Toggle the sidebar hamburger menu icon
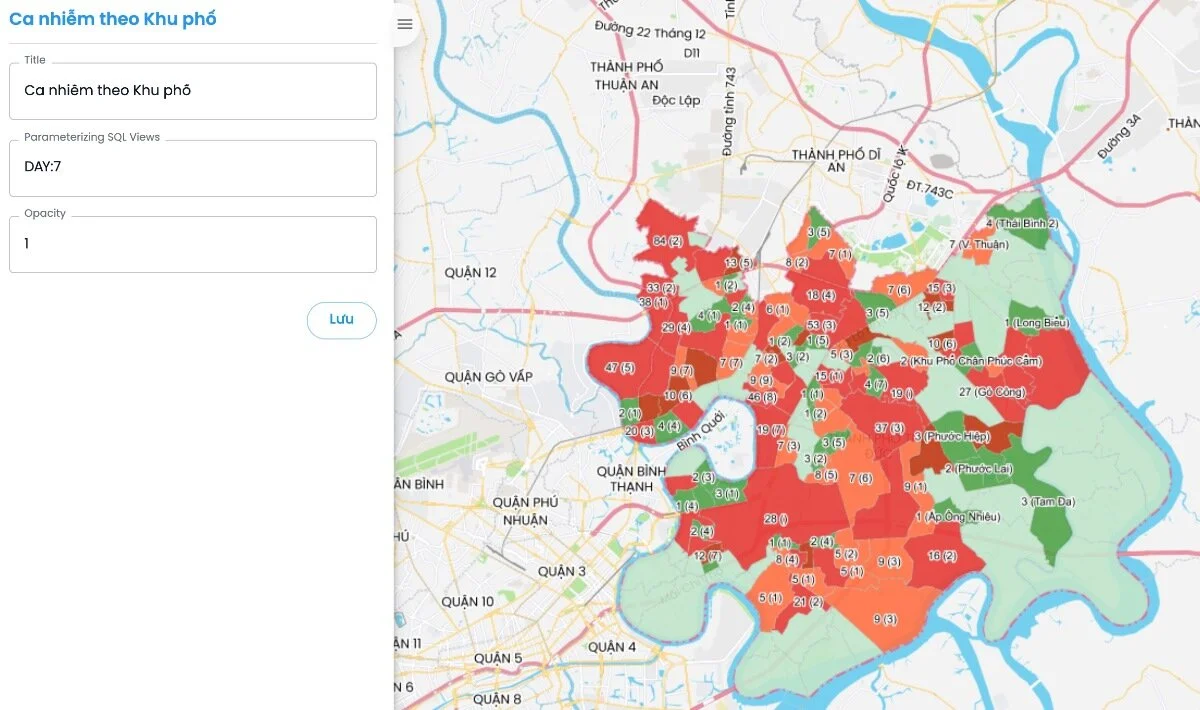 click(405, 24)
